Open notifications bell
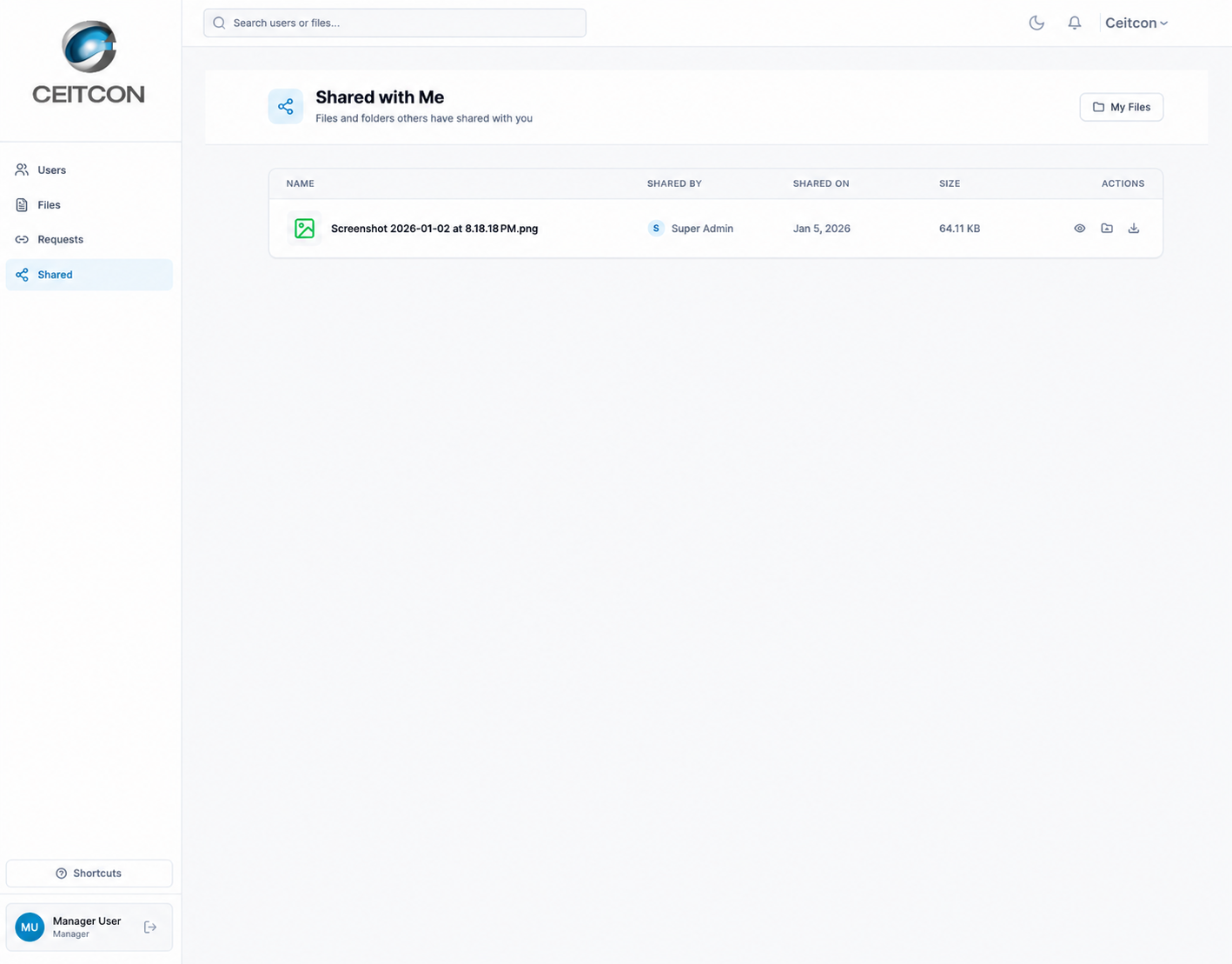1232x964 pixels. pyautogui.click(x=1075, y=23)
